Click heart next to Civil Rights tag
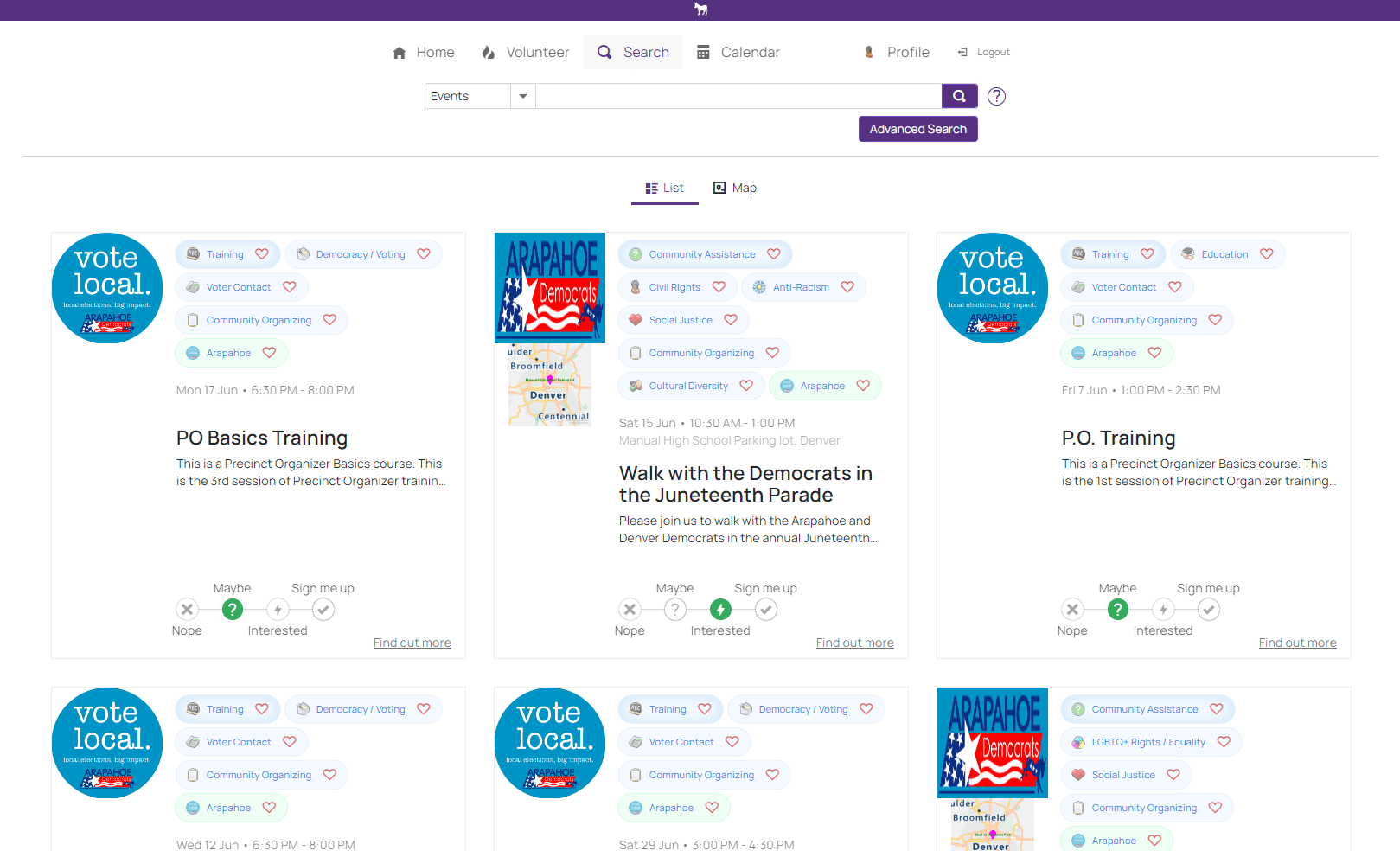Screen dimensions: 1400x851 click(719, 287)
